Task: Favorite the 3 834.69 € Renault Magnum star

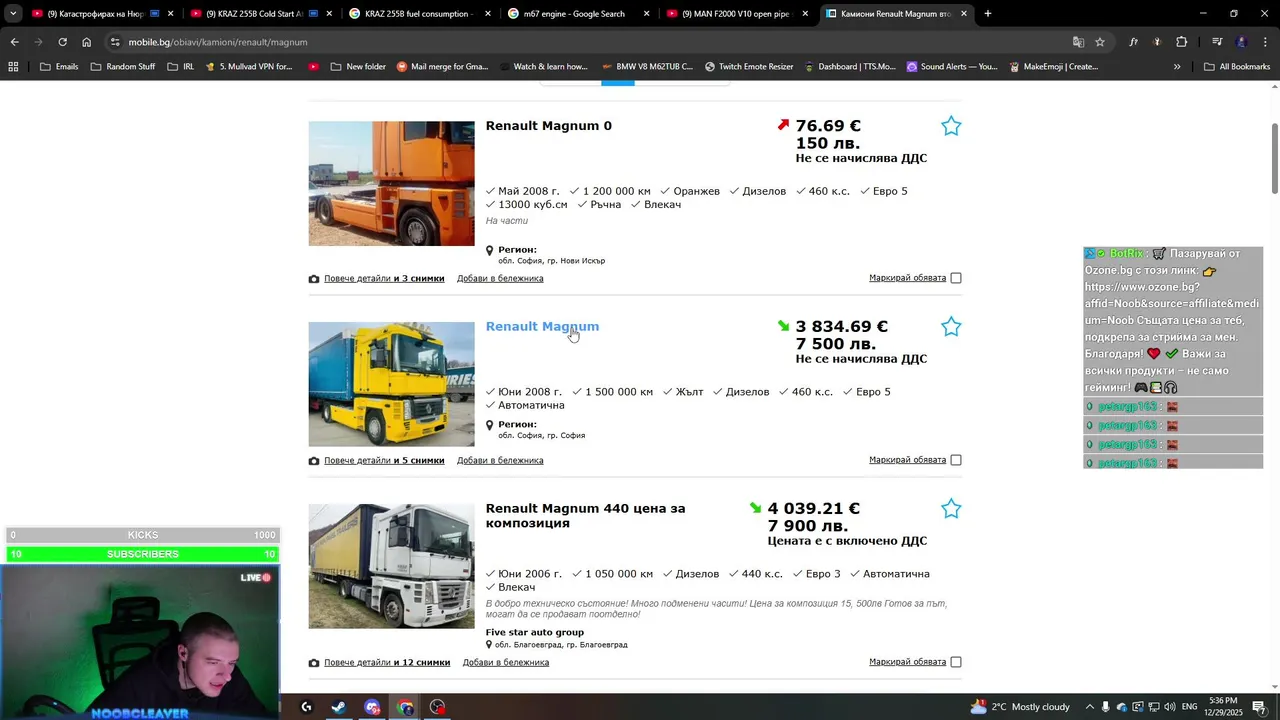Action: click(951, 327)
